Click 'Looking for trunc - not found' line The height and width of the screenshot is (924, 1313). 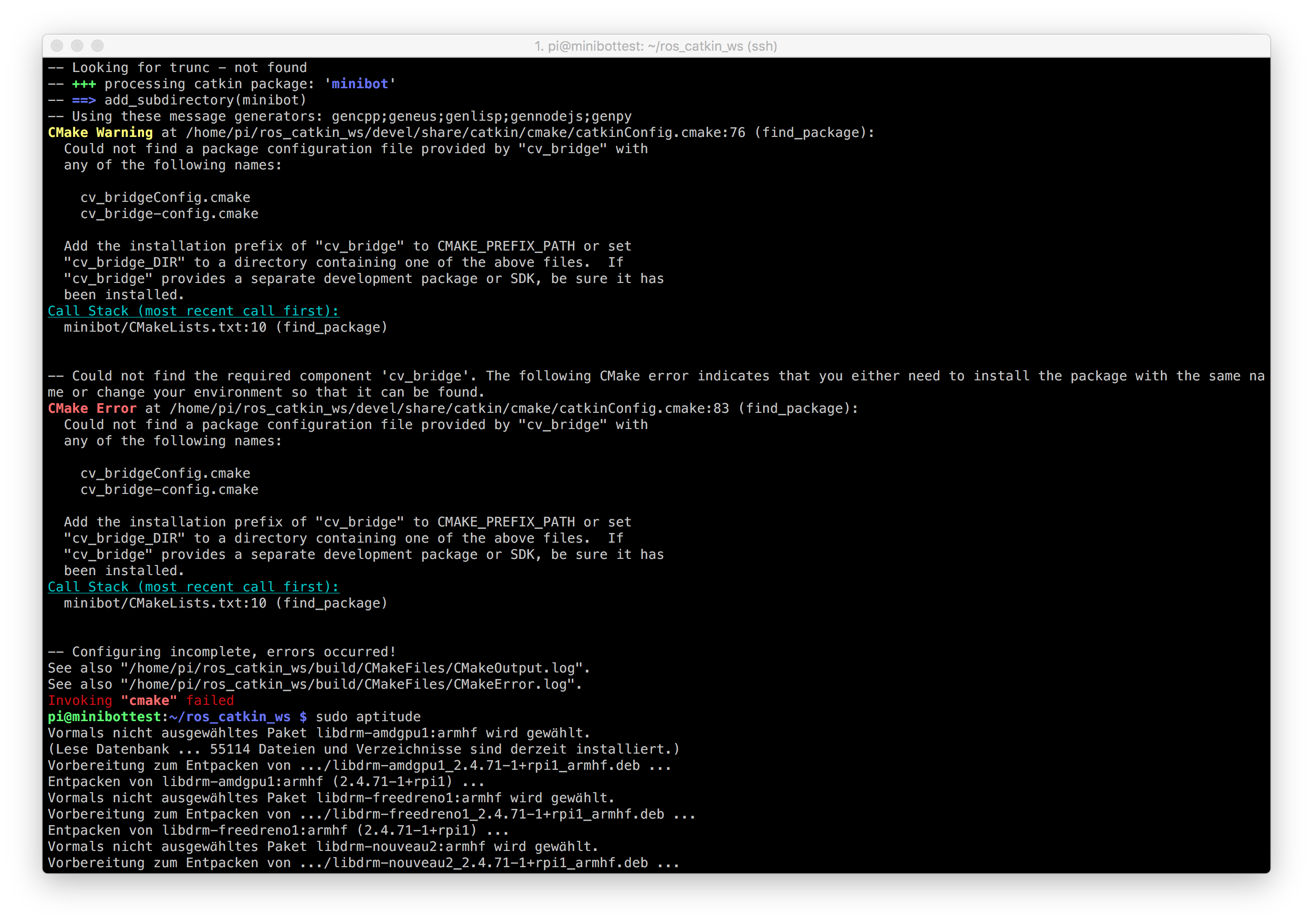point(177,68)
